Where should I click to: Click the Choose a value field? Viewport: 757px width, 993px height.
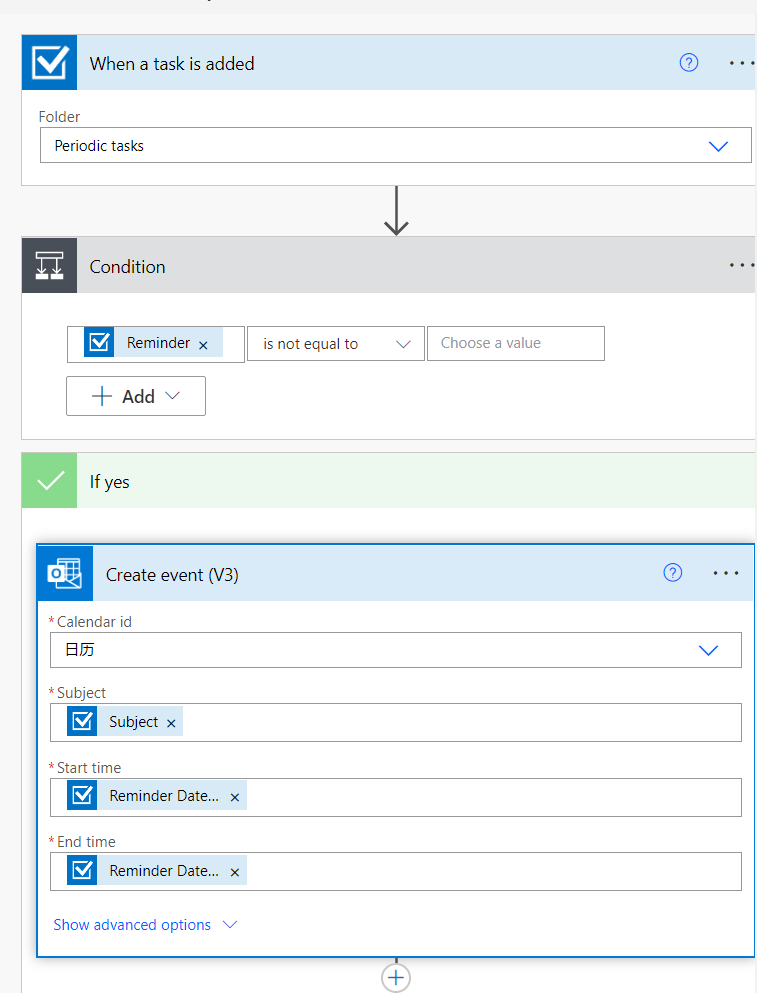point(516,343)
